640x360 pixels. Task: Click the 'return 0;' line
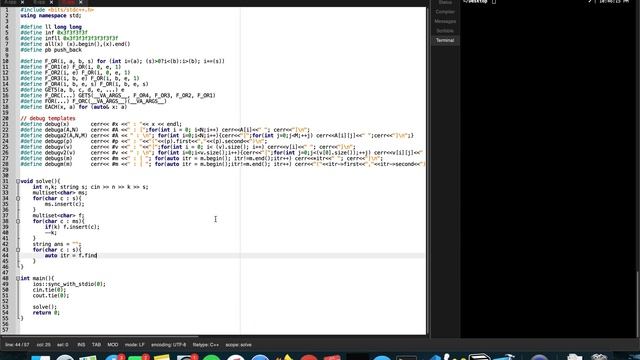click(46, 313)
